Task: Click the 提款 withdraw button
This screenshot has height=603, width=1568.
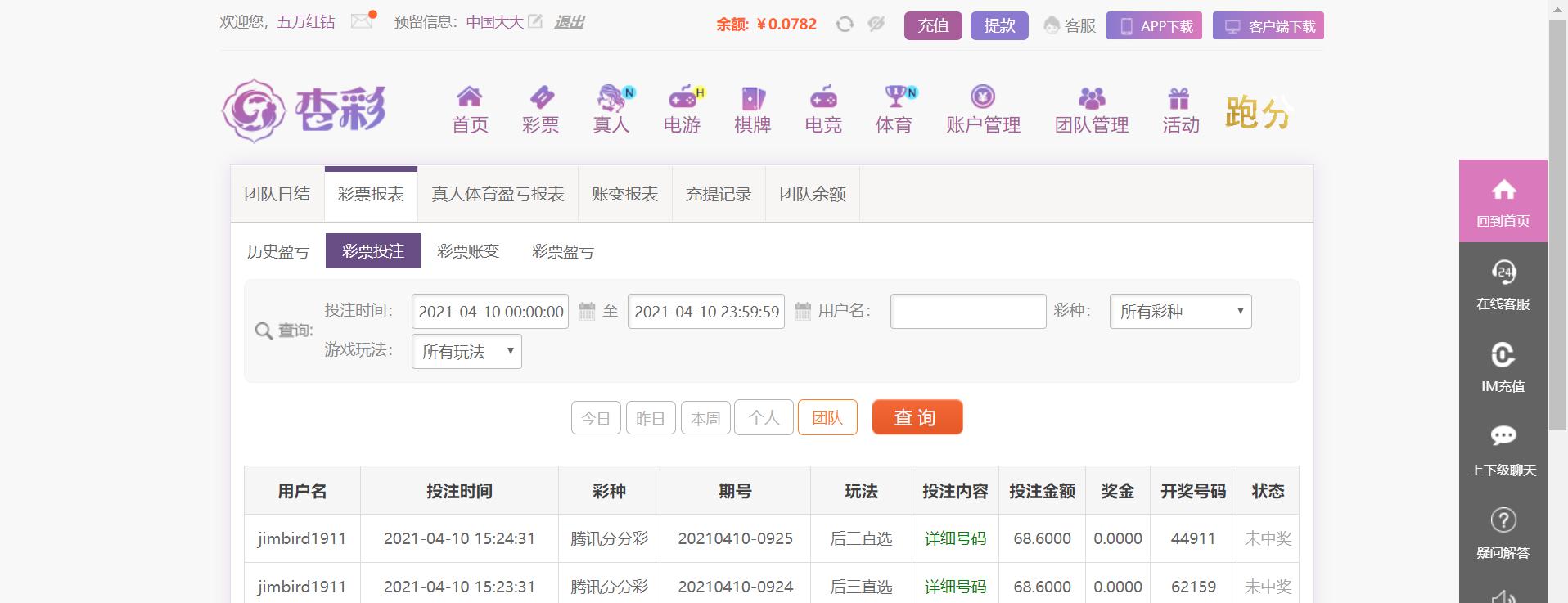Action: coord(999,25)
